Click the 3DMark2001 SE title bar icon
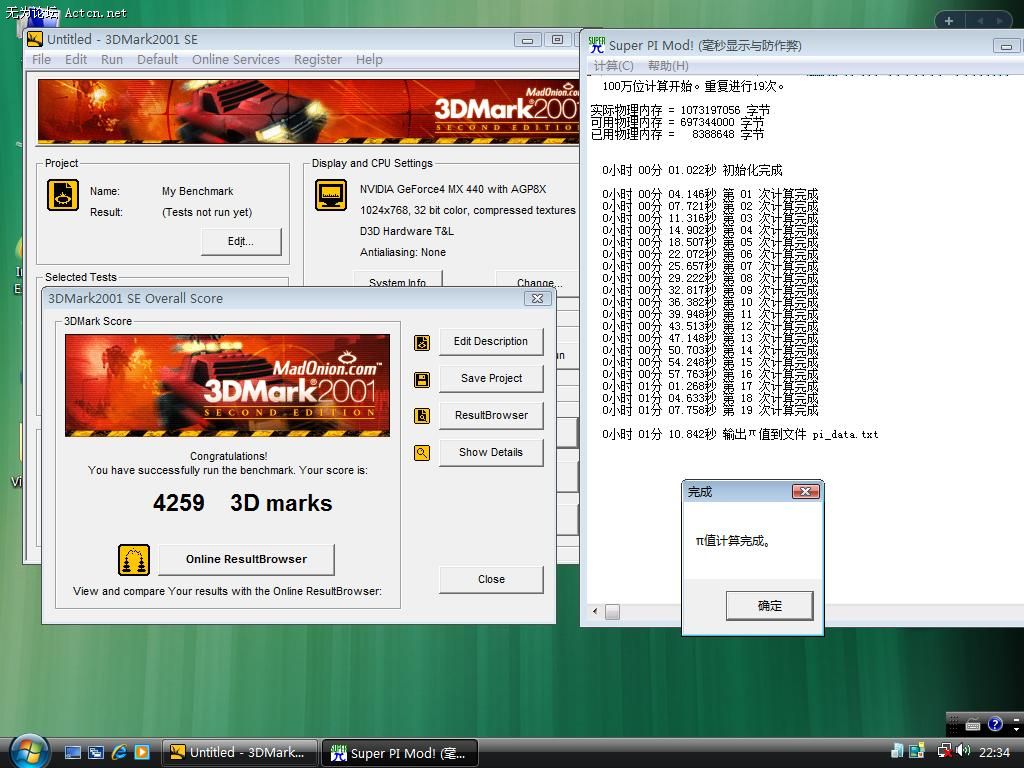This screenshot has height=768, width=1024. click(x=35, y=39)
